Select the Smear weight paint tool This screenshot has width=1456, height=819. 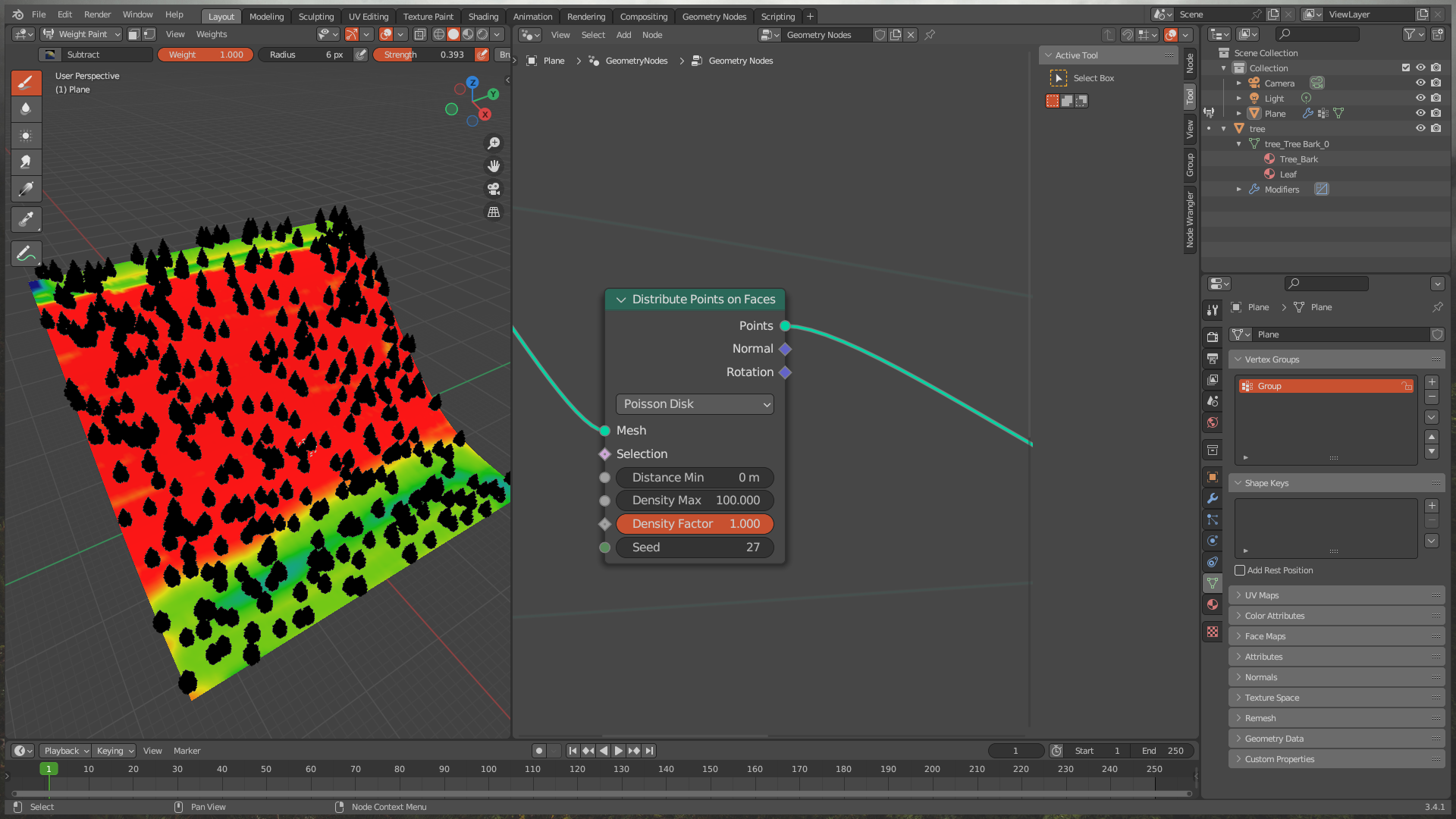pos(26,162)
